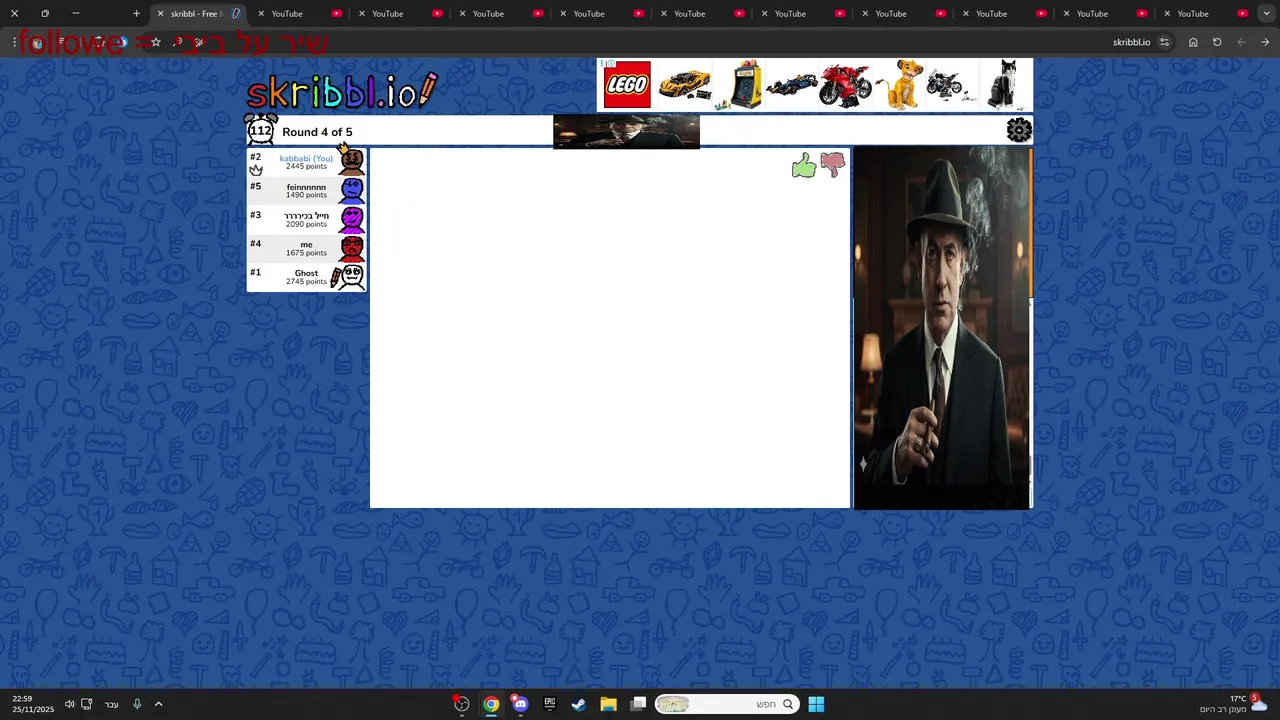Click the LEGO arcade machine set

pyautogui.click(x=743, y=85)
